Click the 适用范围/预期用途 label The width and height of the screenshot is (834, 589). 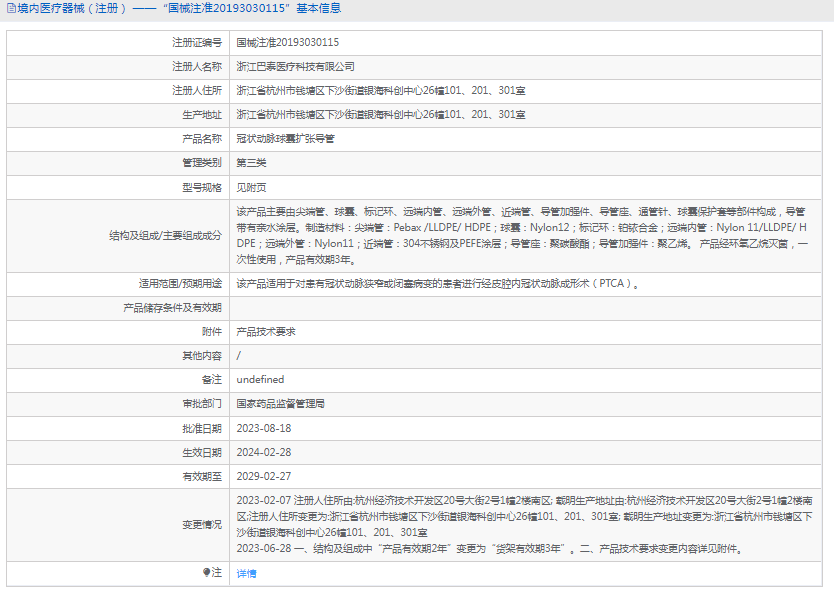tap(180, 284)
